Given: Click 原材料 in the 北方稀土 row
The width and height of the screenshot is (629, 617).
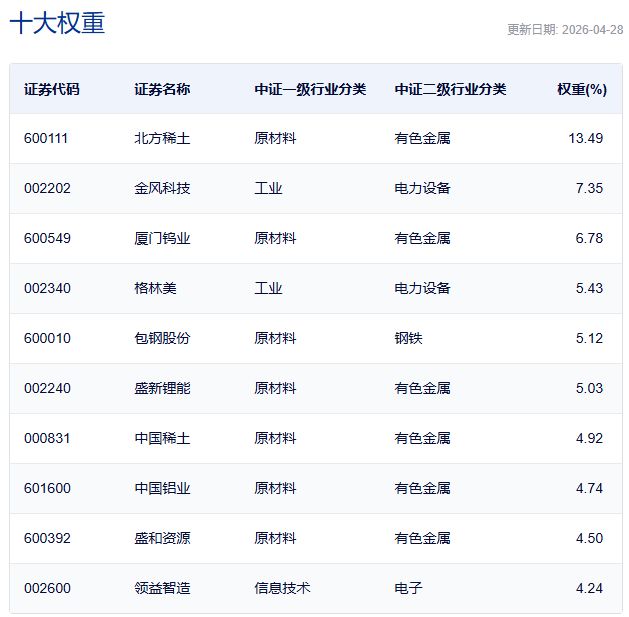Looking at the screenshot, I should (275, 138).
